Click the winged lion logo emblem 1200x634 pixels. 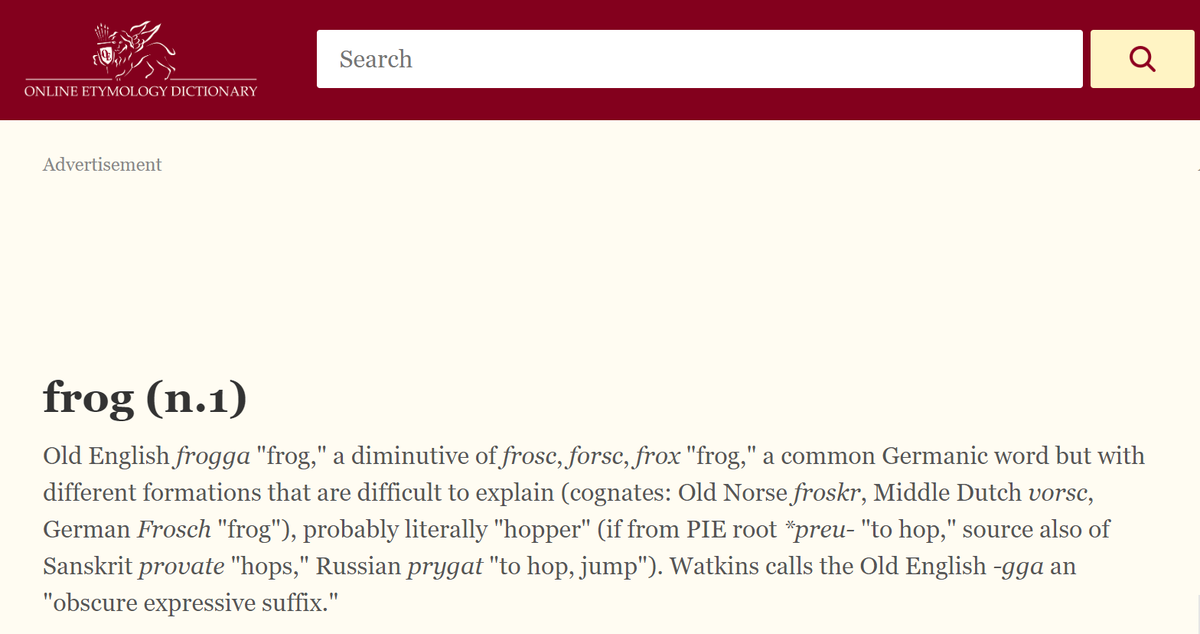(138, 49)
